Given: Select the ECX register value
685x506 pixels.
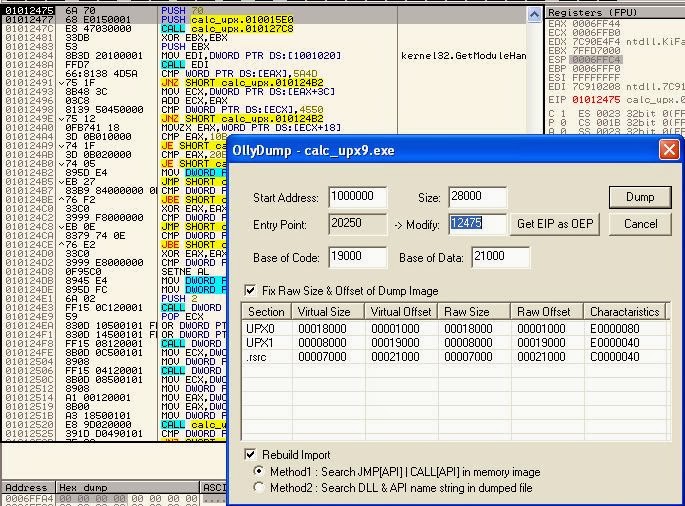Looking at the screenshot, I should (596, 33).
